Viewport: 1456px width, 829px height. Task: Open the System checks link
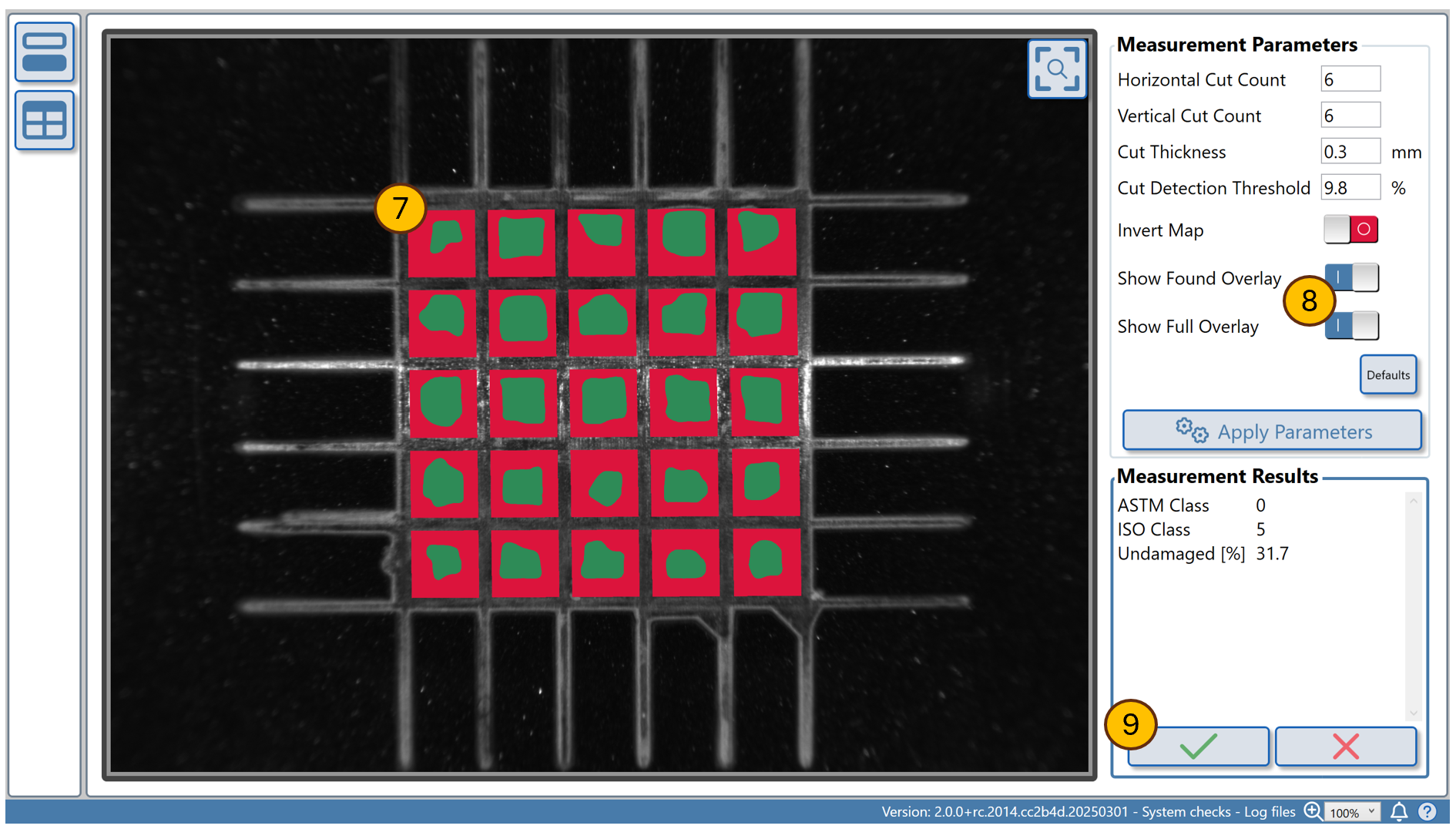point(1186,812)
